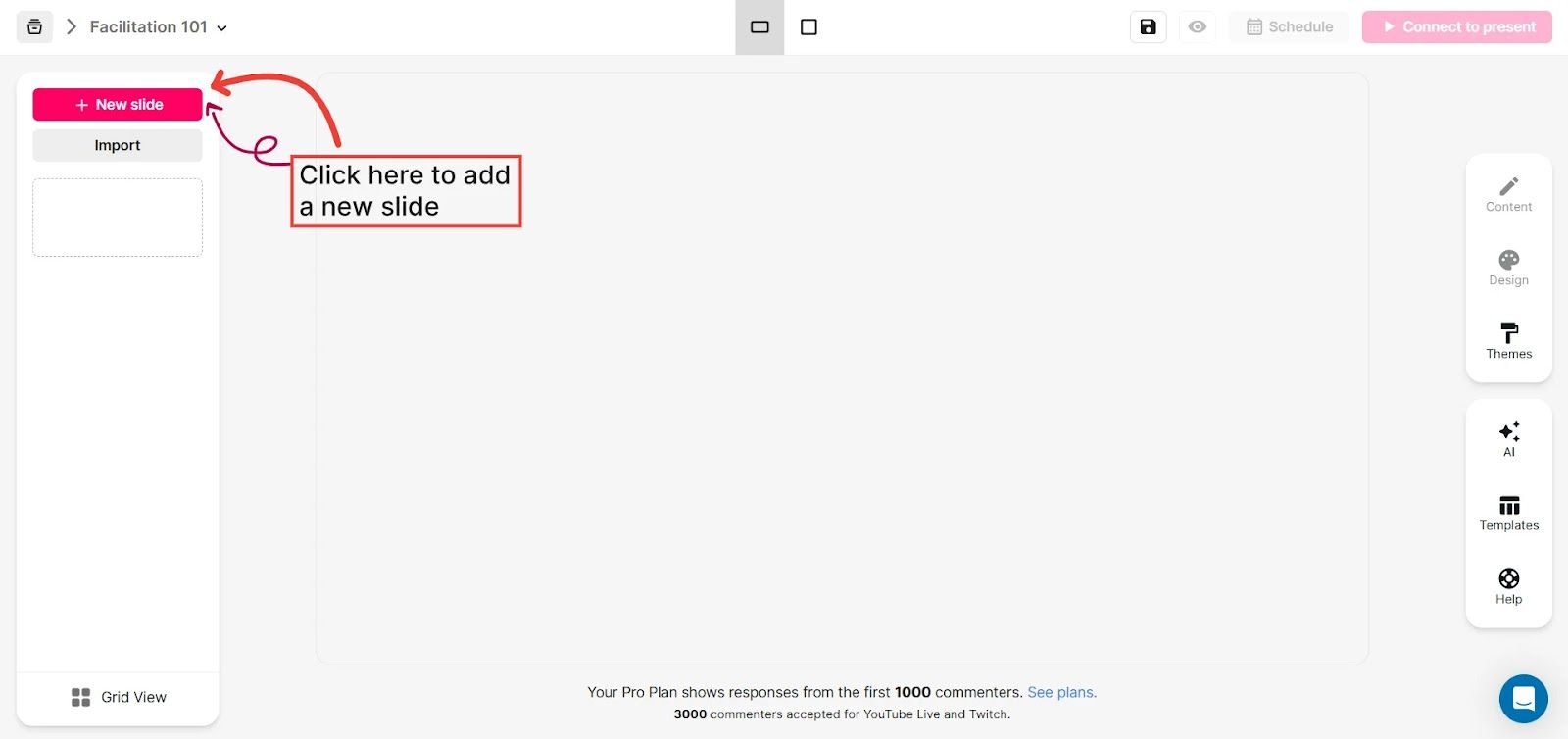Open the Content pencil panel
The height and width of the screenshot is (739, 1568).
(x=1508, y=194)
